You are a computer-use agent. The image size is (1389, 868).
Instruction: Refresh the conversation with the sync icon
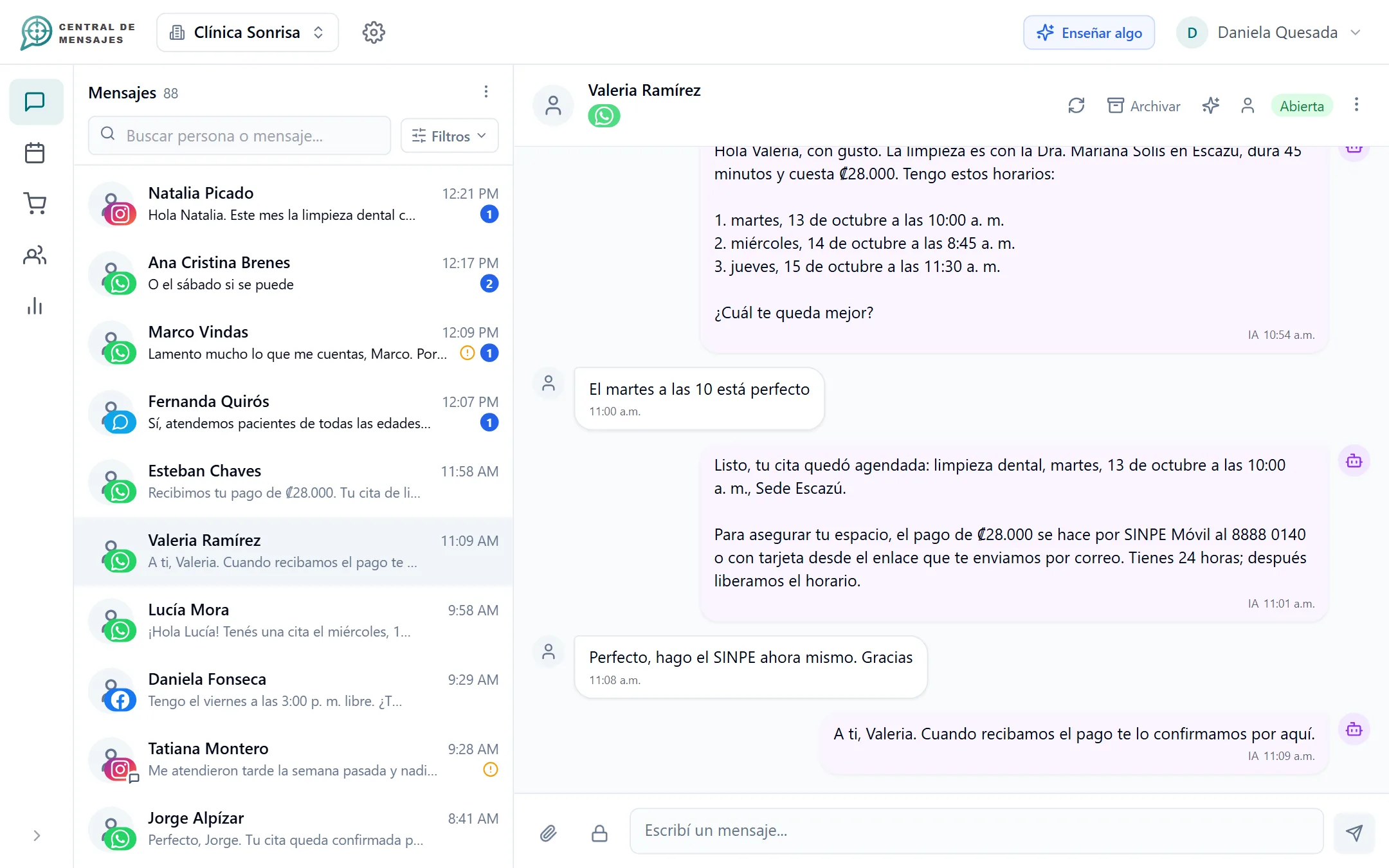tap(1076, 105)
